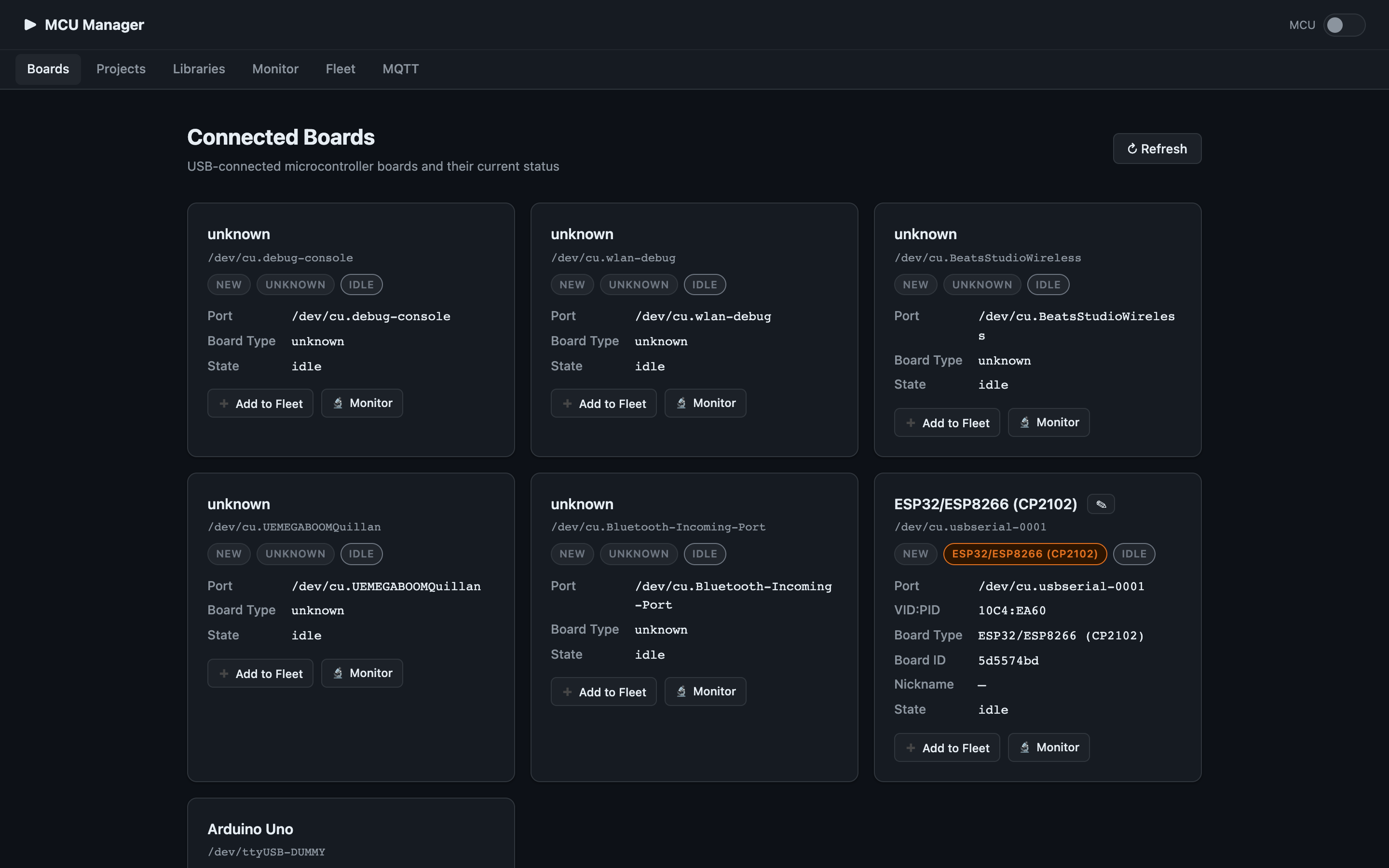This screenshot has height=868, width=1389.
Task: Open the MQTT tab
Action: [x=401, y=69]
